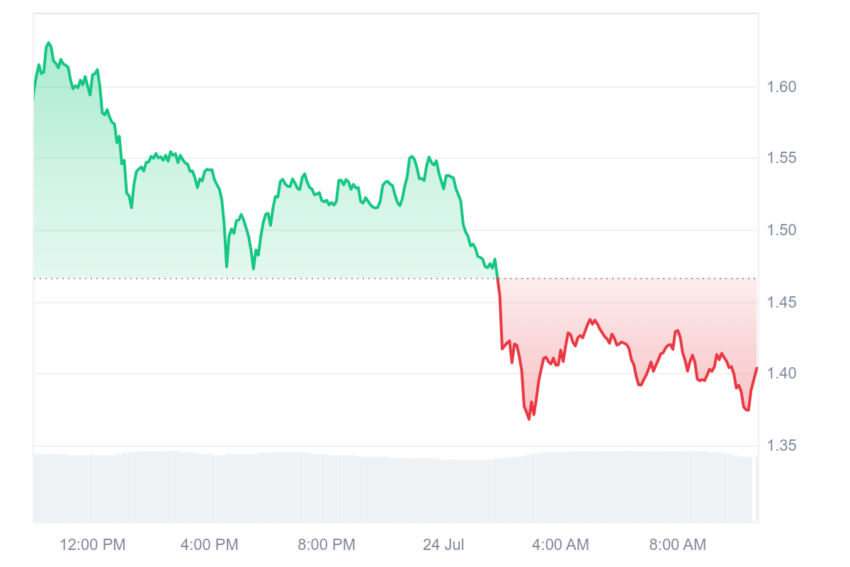Click the 1.55 price axis label
The width and height of the screenshot is (850, 567).
point(781,158)
